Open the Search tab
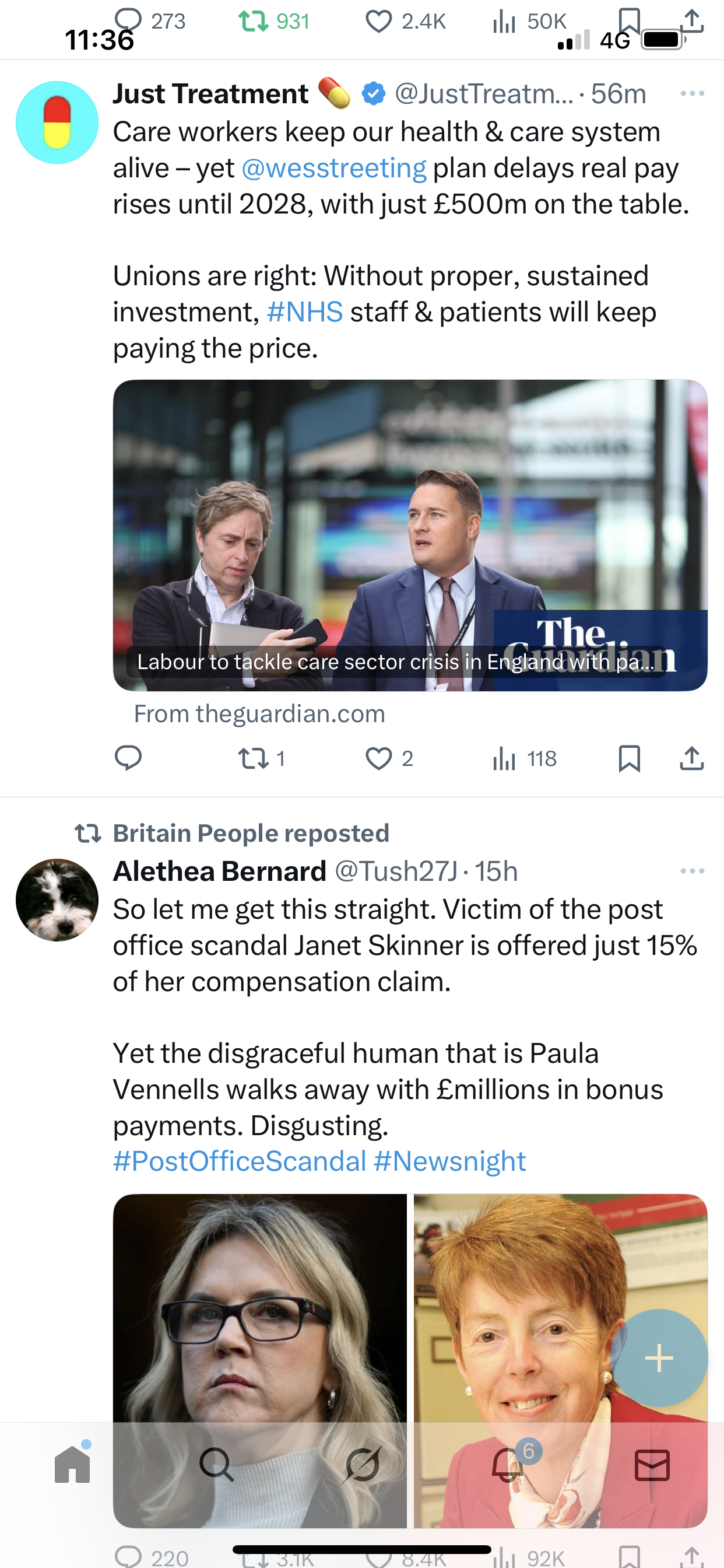The image size is (724, 1568). click(x=217, y=1465)
